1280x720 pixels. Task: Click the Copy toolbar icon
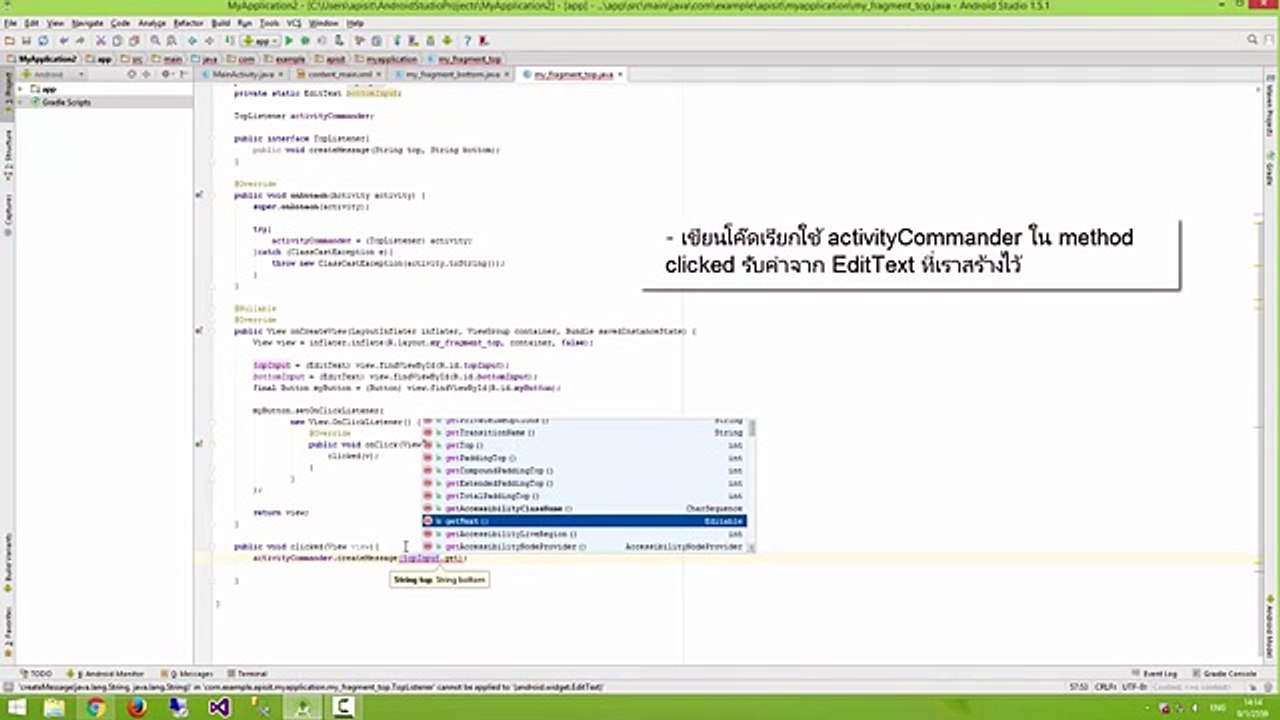117,41
